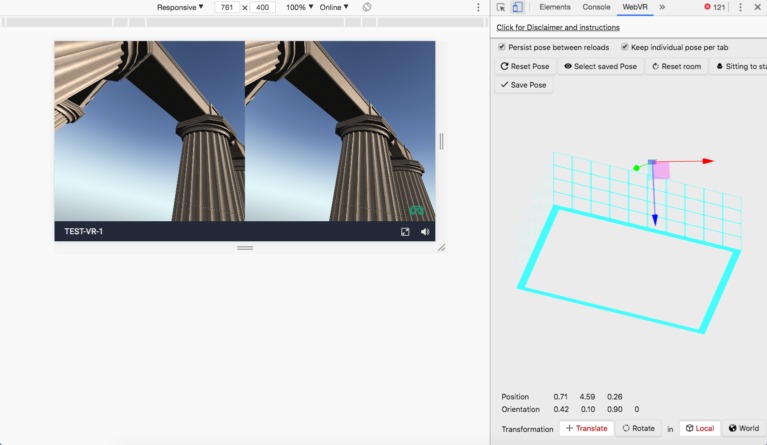Click the Position X value 0.71
767x445 pixels.
(561, 397)
